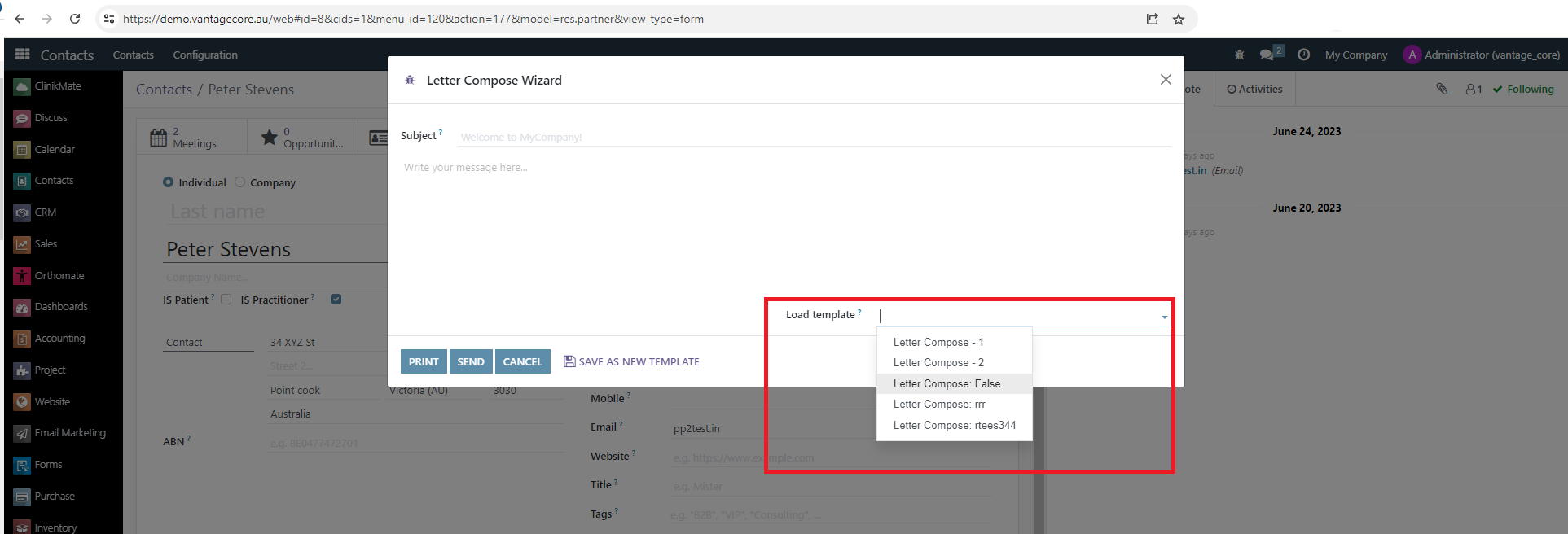Click the debug bug icon in navbar
The image size is (1568, 534).
tap(1239, 55)
